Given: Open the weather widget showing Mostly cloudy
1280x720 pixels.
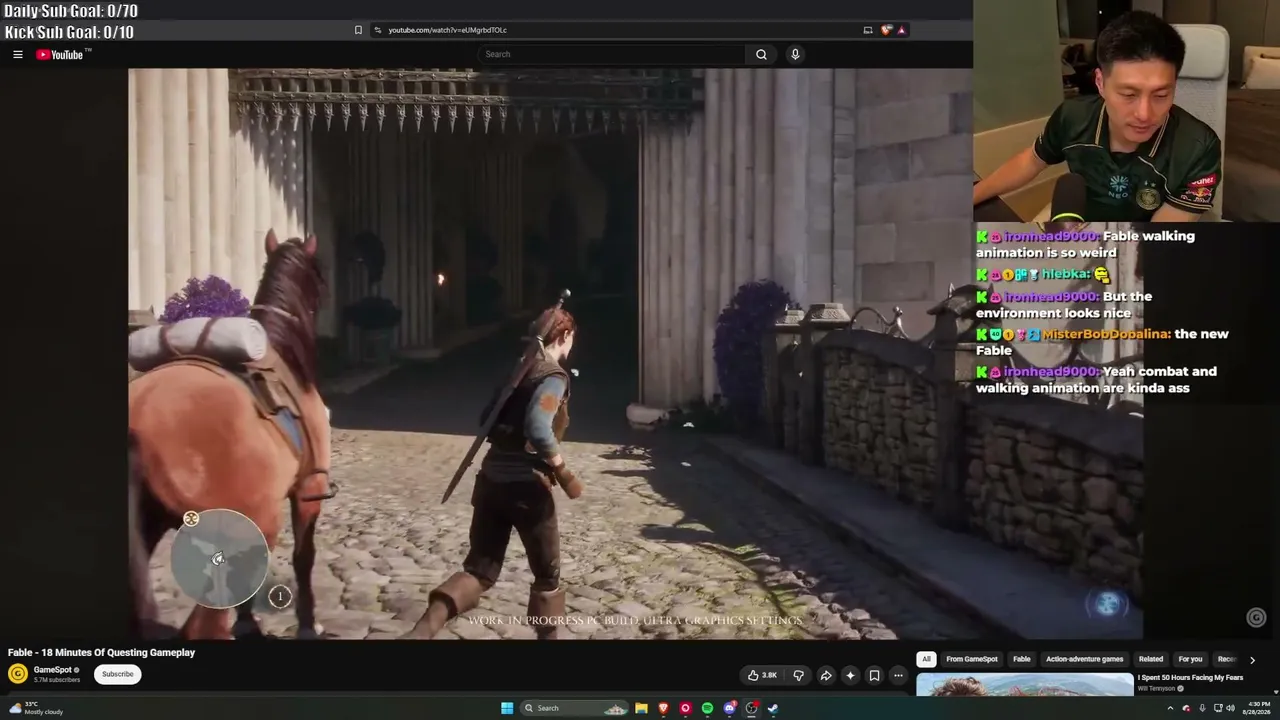Looking at the screenshot, I should point(38,708).
